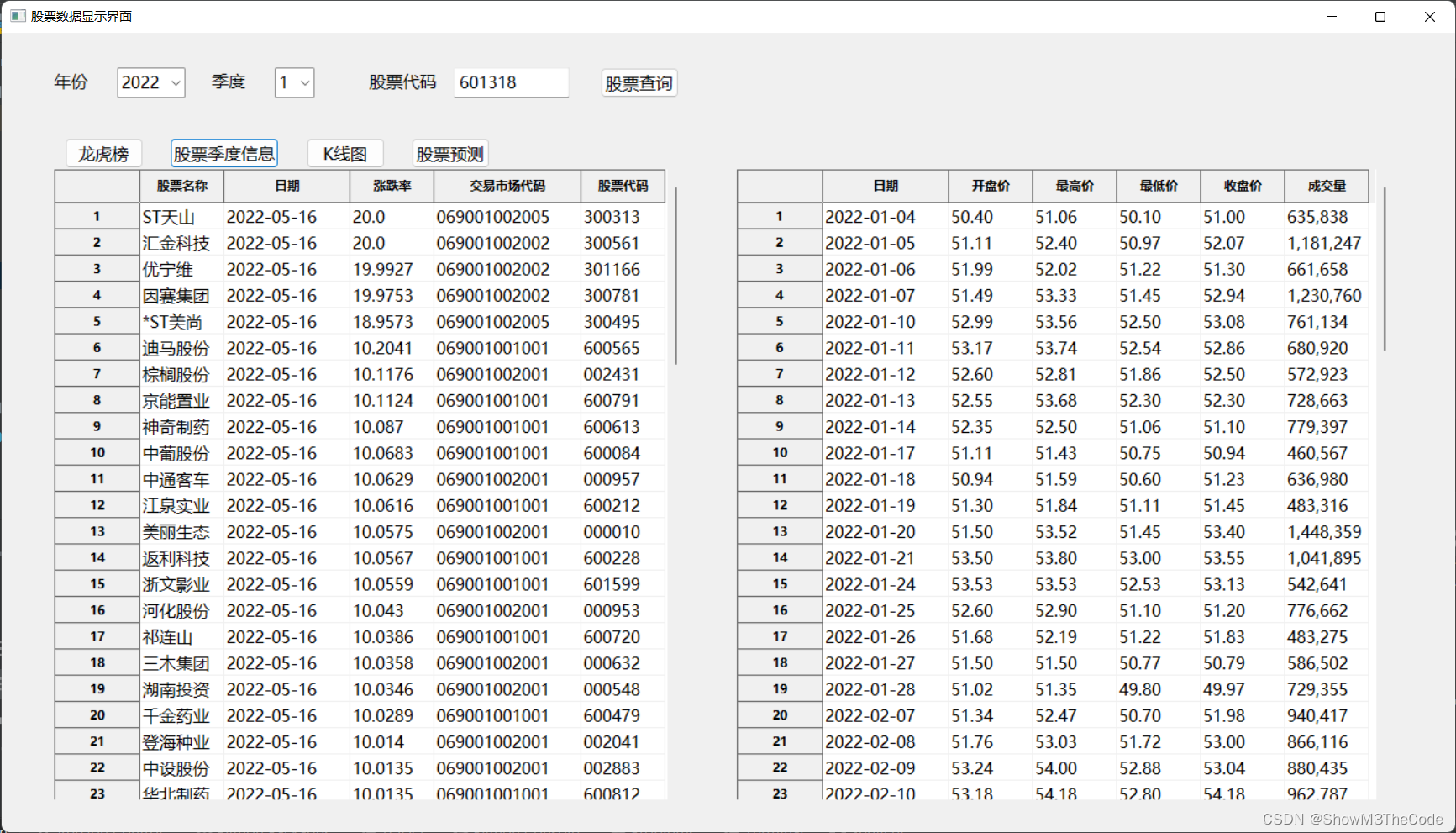Click the cell 中通客车
Viewport: 1456px width, 833px height.
pos(181,479)
